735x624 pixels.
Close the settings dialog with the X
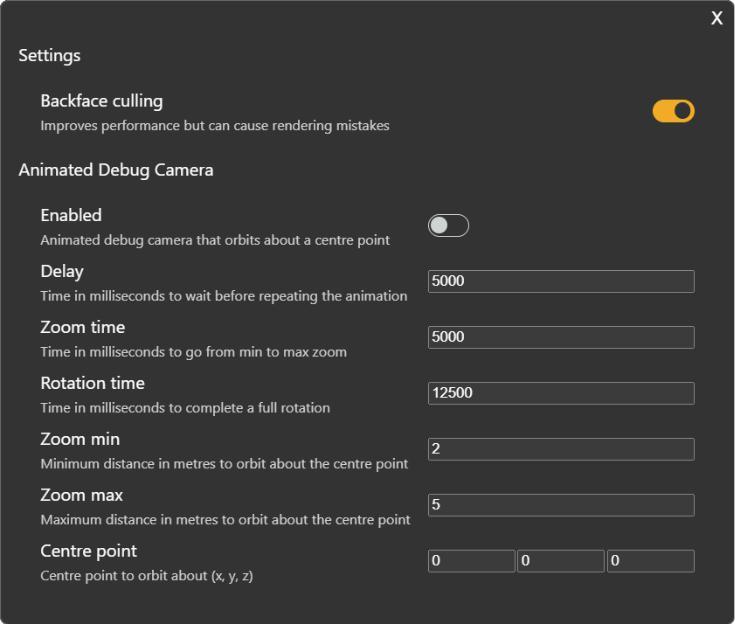(x=717, y=18)
